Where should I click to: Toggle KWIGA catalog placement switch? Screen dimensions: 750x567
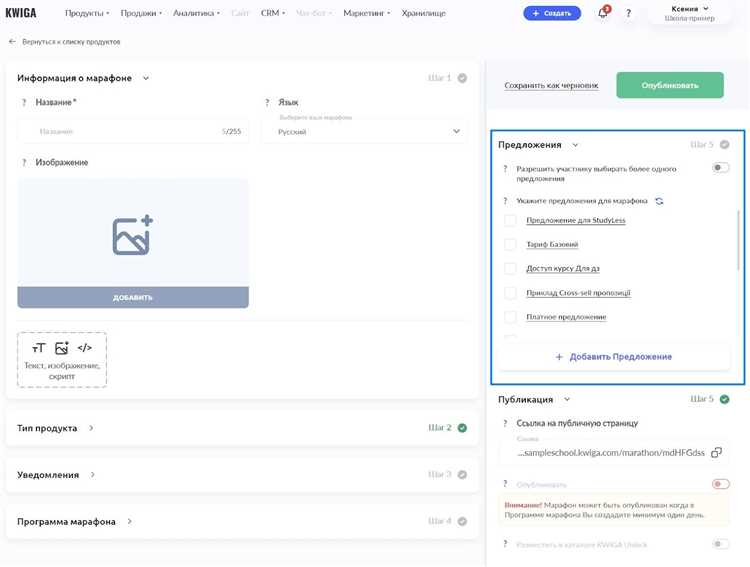720,544
